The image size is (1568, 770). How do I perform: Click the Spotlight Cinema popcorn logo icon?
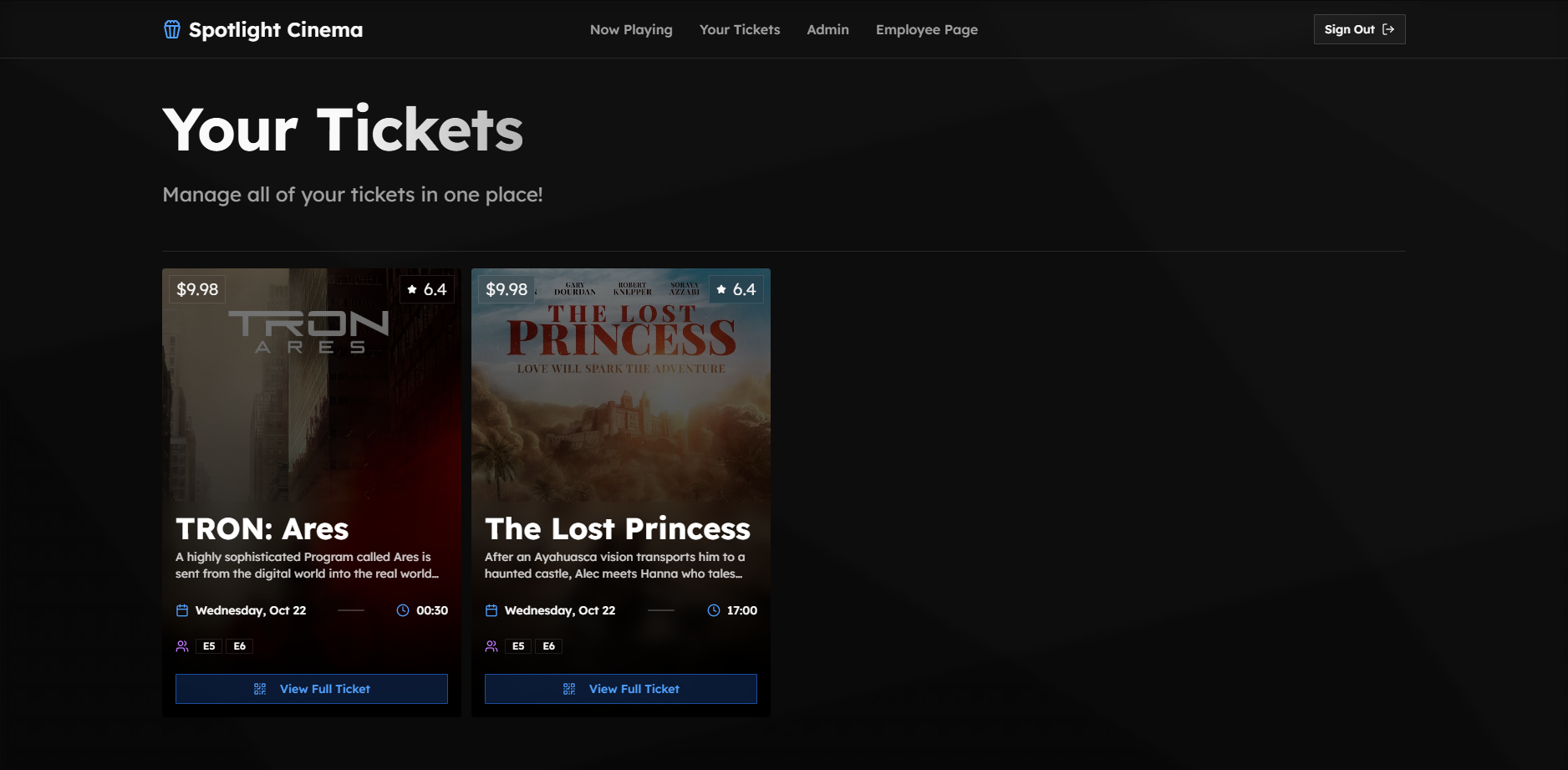coord(171,29)
